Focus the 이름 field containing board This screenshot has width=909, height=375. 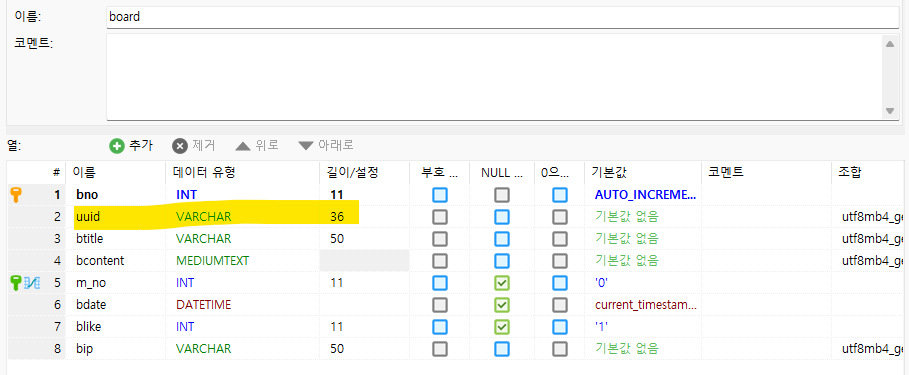pyautogui.click(x=503, y=17)
